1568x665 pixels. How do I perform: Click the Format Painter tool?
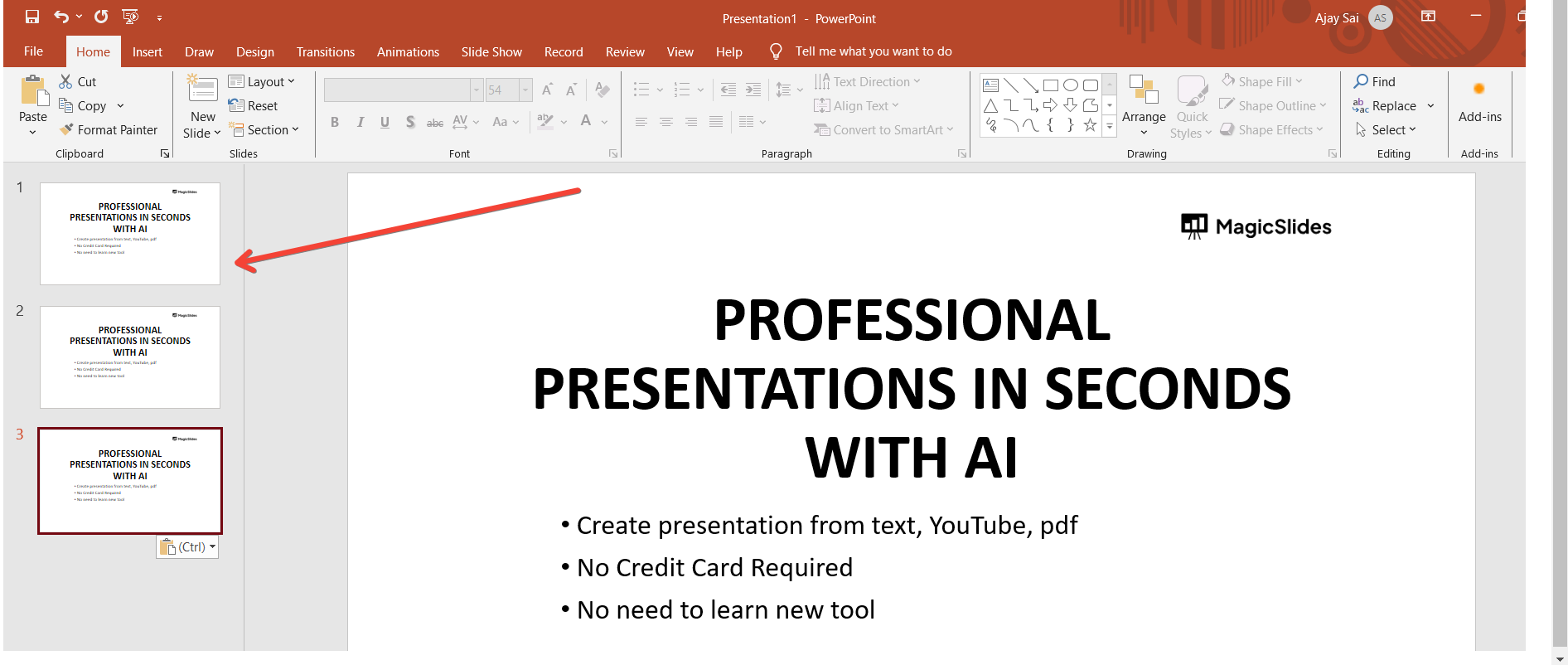click(109, 130)
